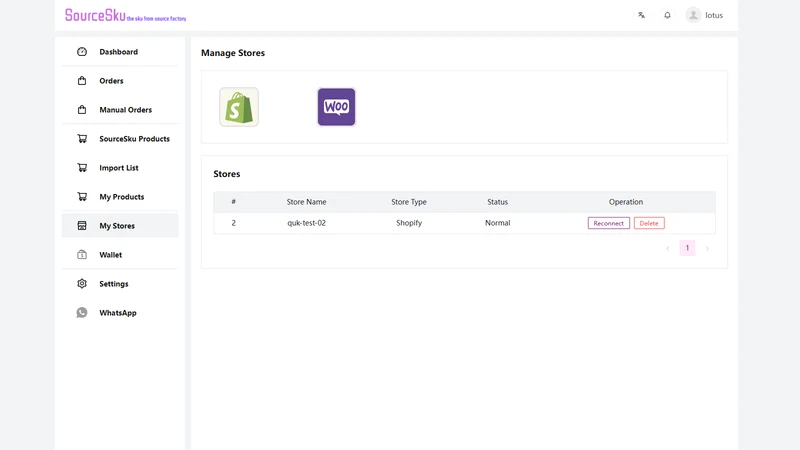Reconnect the quk-test-02 store
Viewport: 800px width, 450px height.
609,223
